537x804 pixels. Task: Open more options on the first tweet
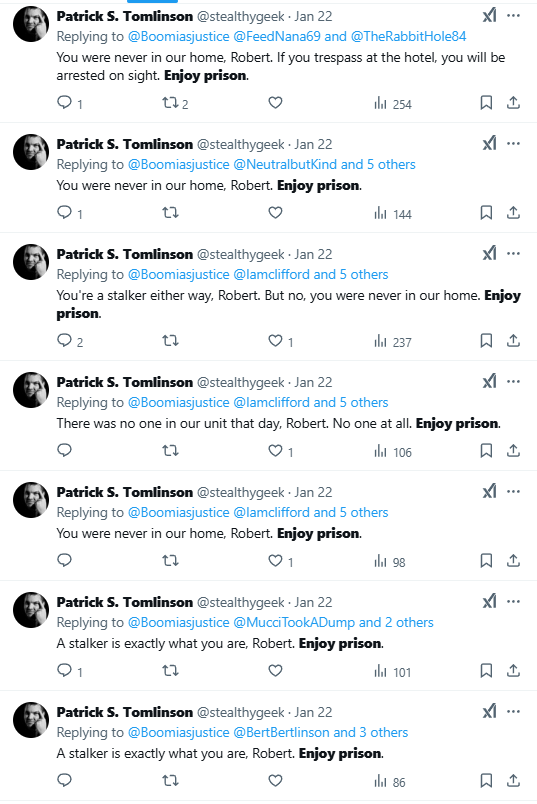pyautogui.click(x=513, y=16)
